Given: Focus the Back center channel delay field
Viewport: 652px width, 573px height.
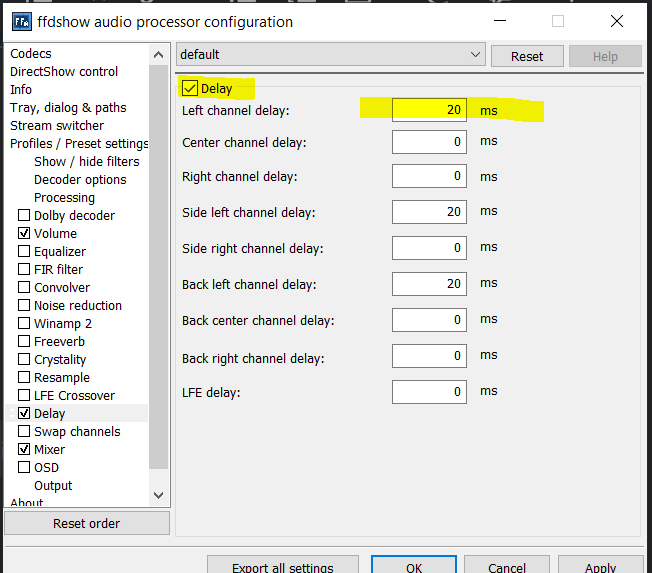Looking at the screenshot, I should click(429, 320).
